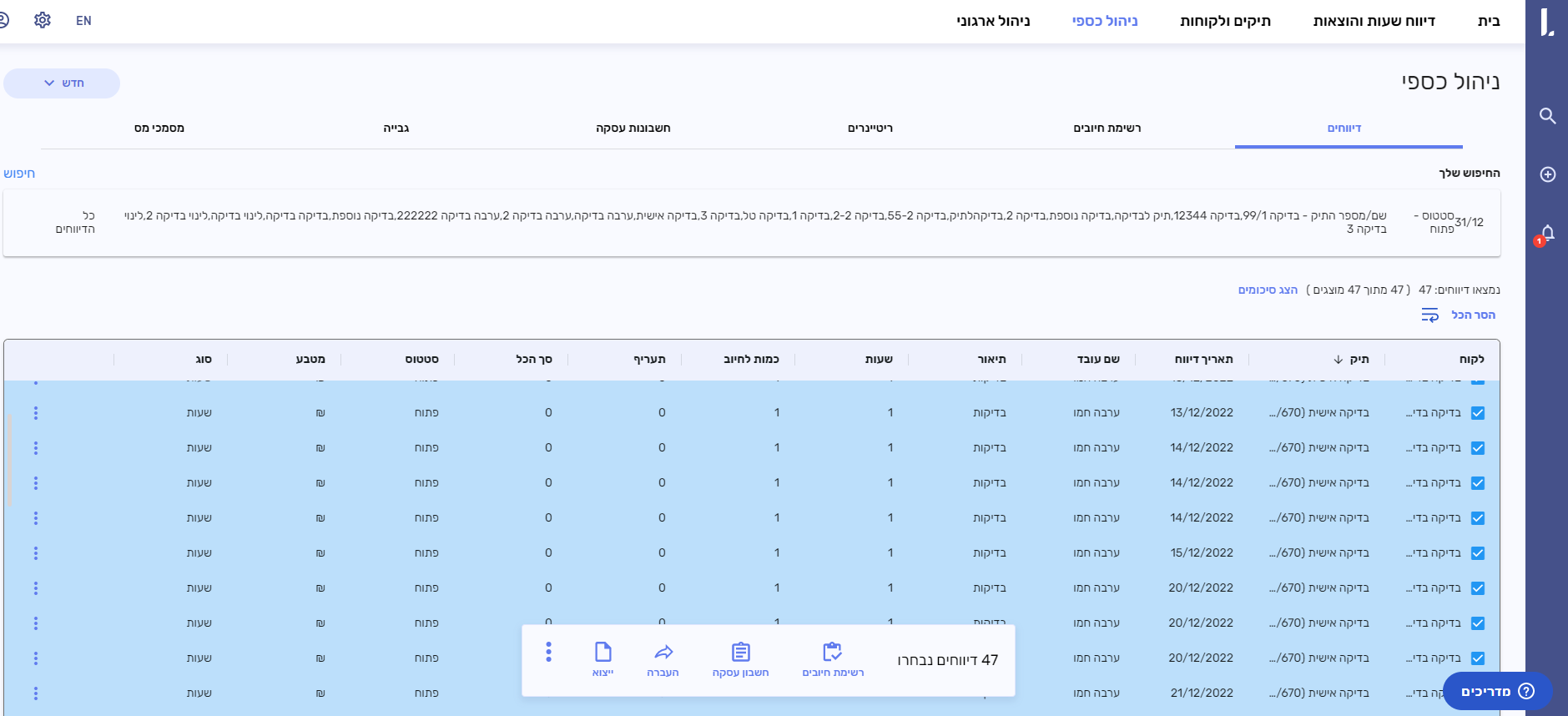Screen dimensions: 1568x716
Task: Switch to the רשימת חיובים tab
Action: (1107, 128)
